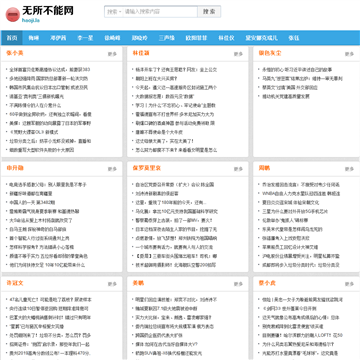
Task: Open 推动机关党建高质量发展 article
Action: pos(286,97)
